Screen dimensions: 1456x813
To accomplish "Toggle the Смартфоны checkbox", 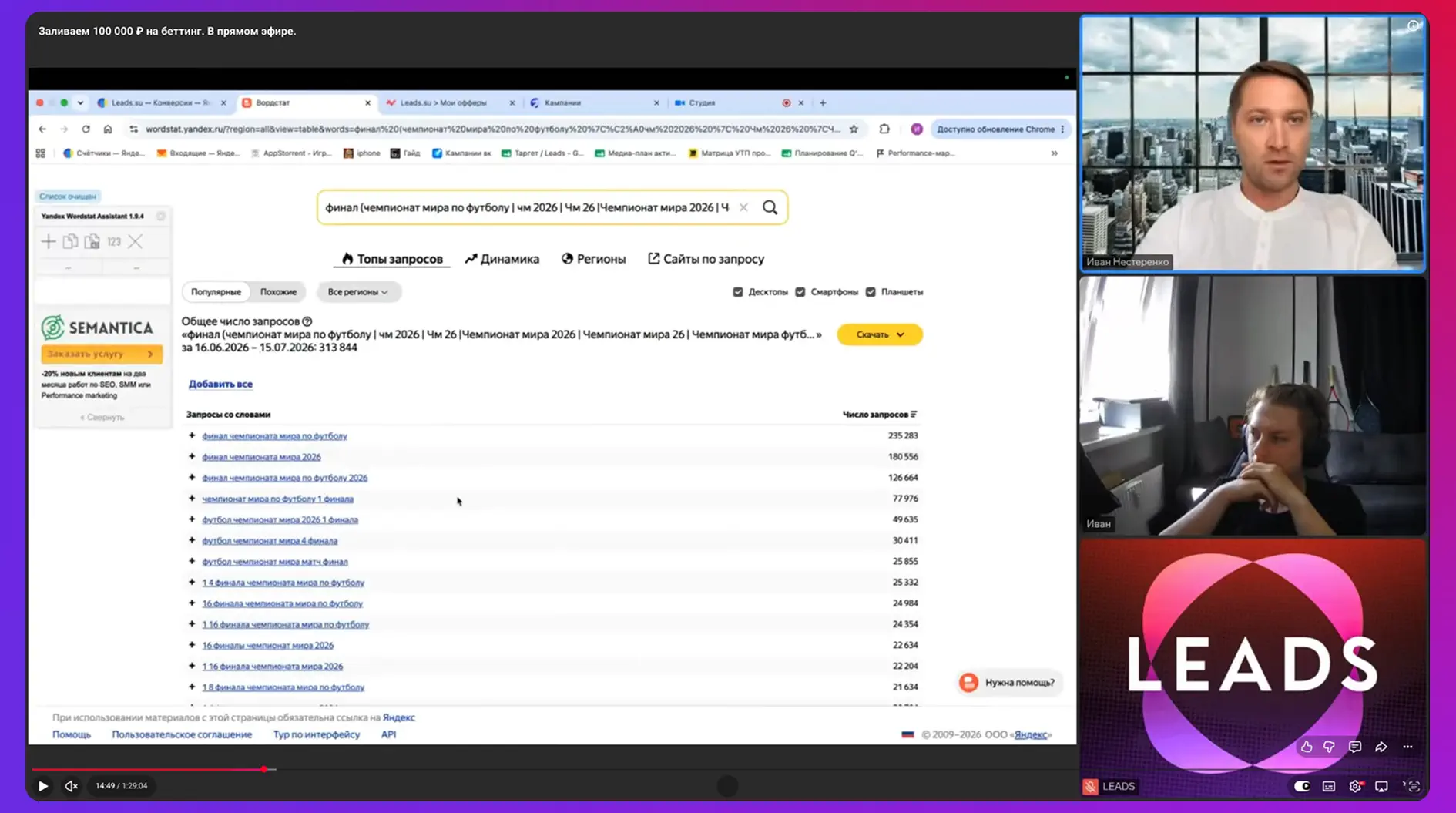I will tap(800, 292).
